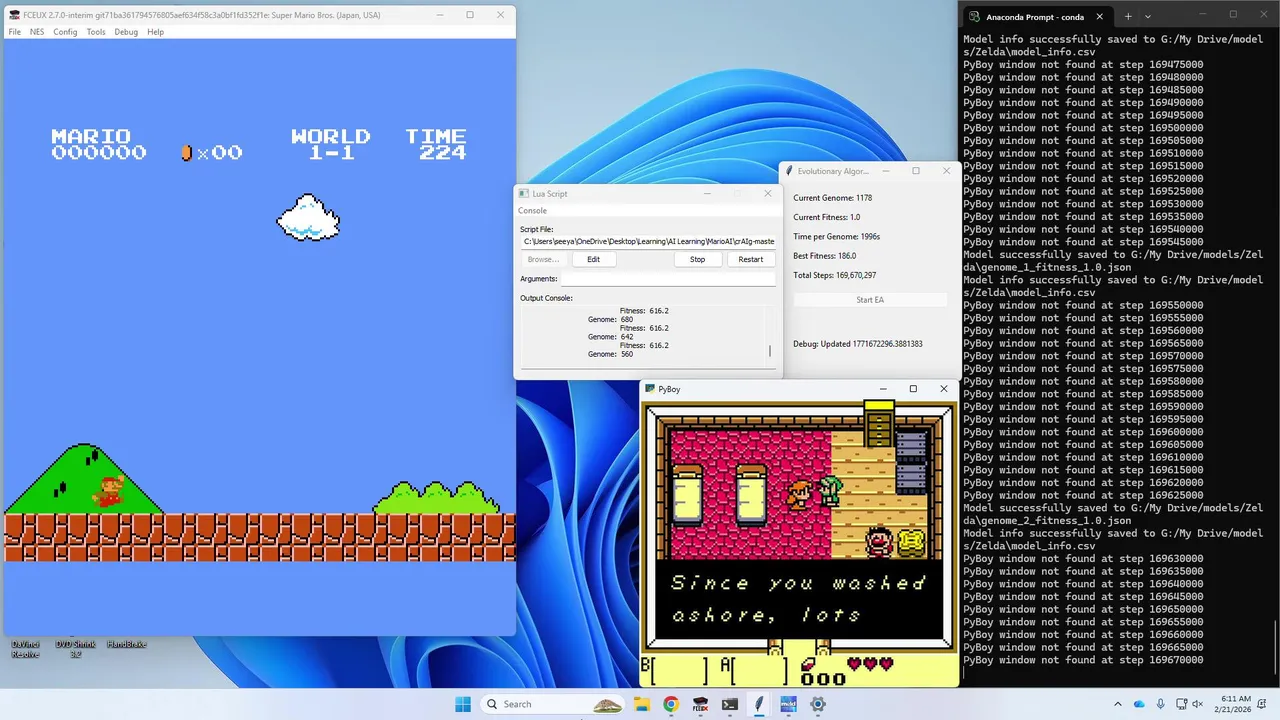Open Google Chrome from the taskbar
The image size is (1280, 720).
coord(671,704)
